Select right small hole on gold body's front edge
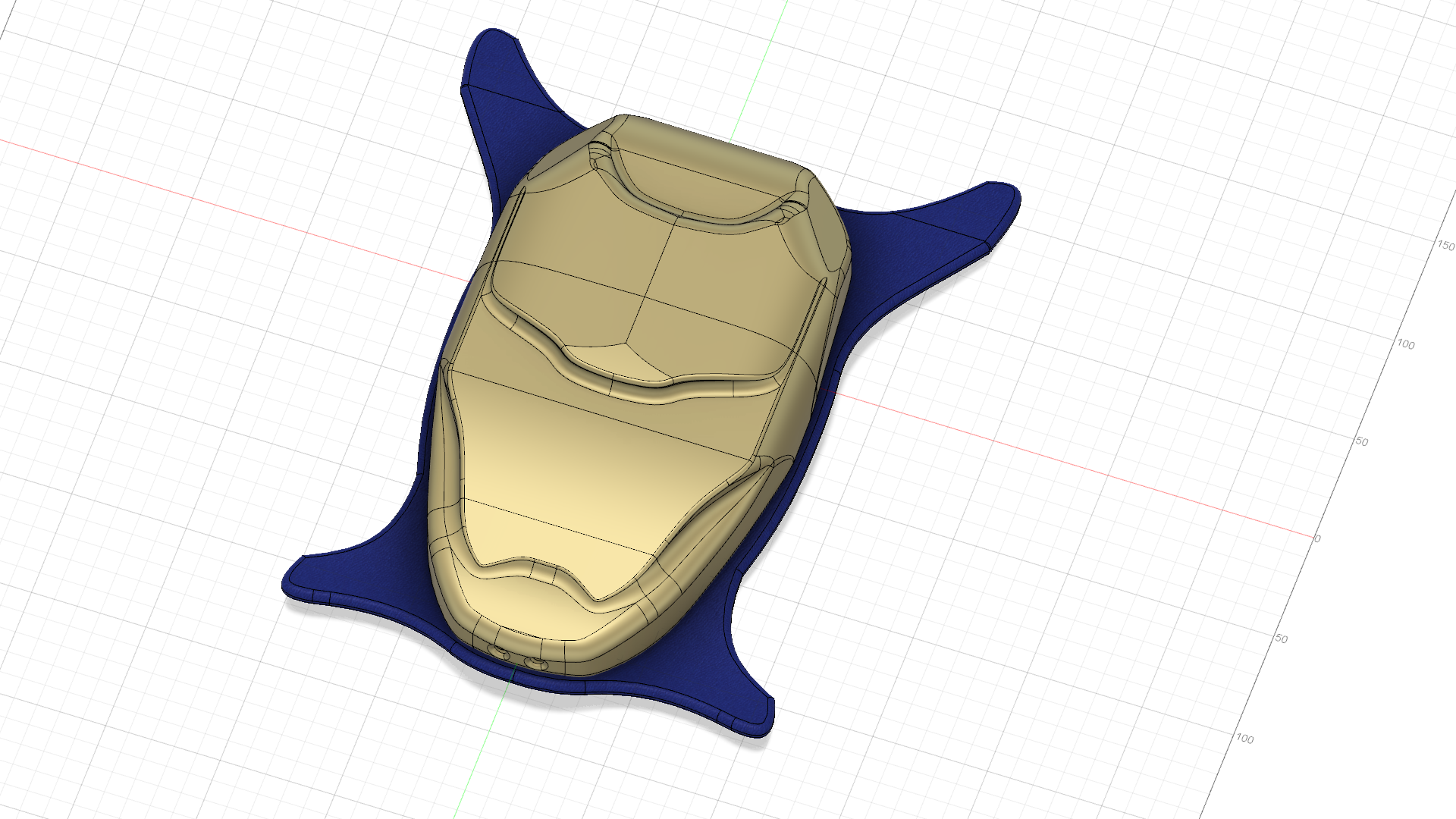 click(x=537, y=664)
